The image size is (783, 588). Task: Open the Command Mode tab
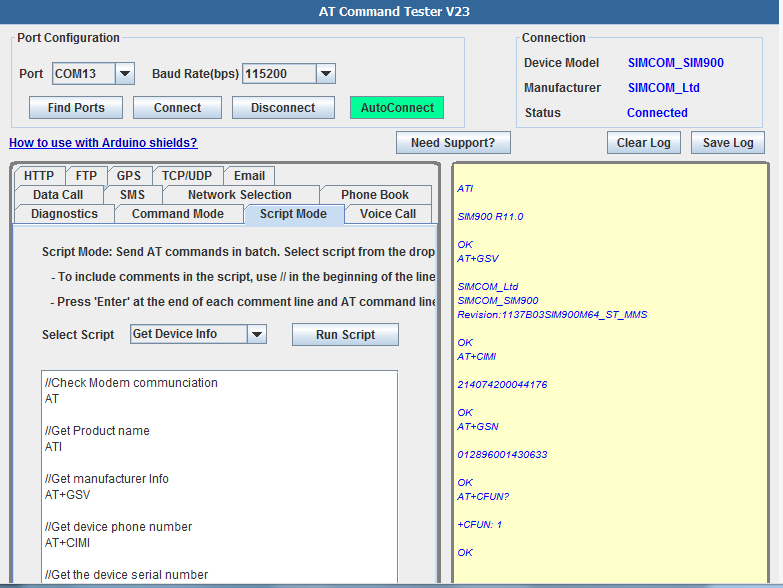(x=178, y=214)
